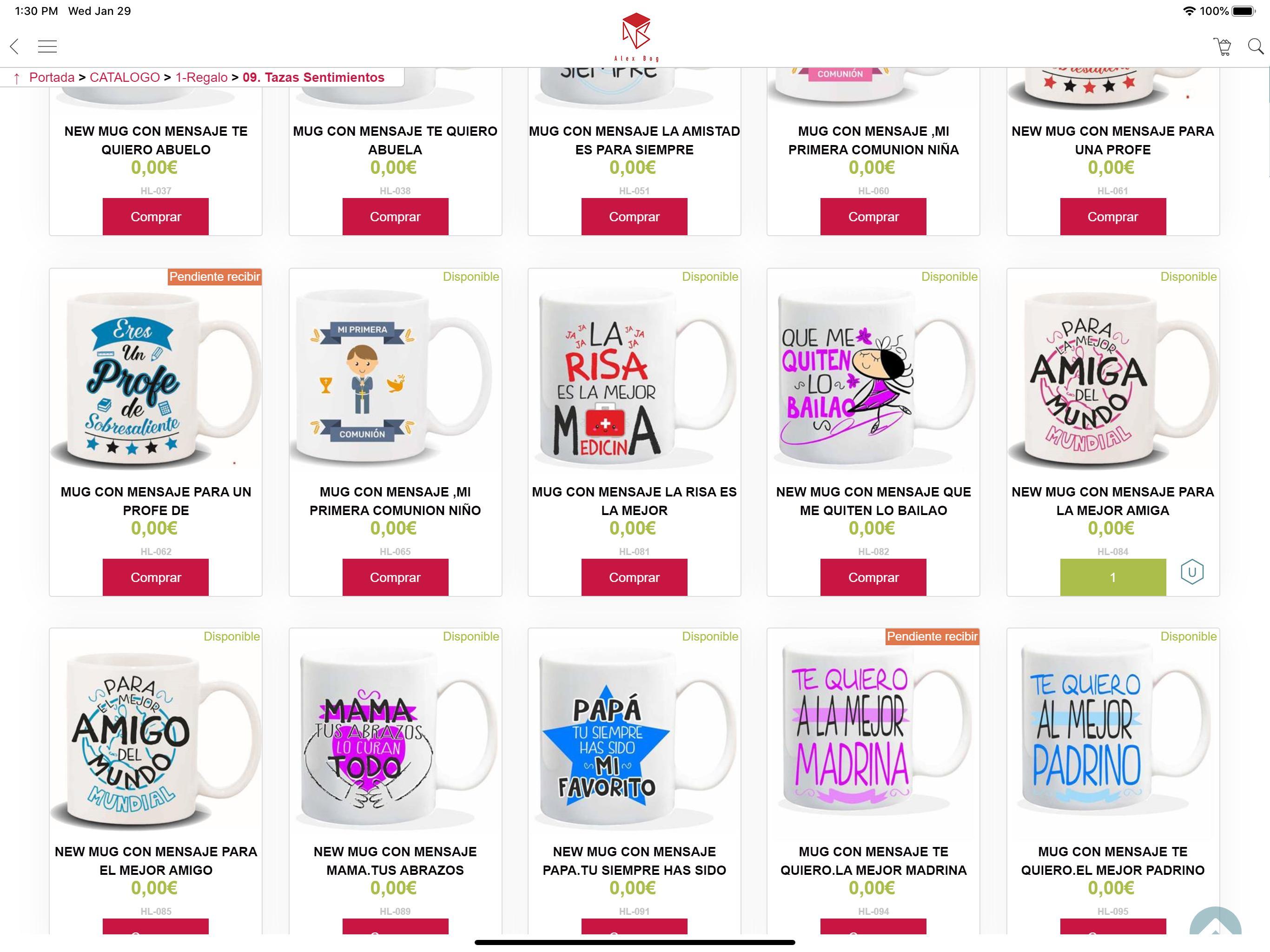
Task: Tap the scroll-to-top arrow button
Action: pos(1216,922)
